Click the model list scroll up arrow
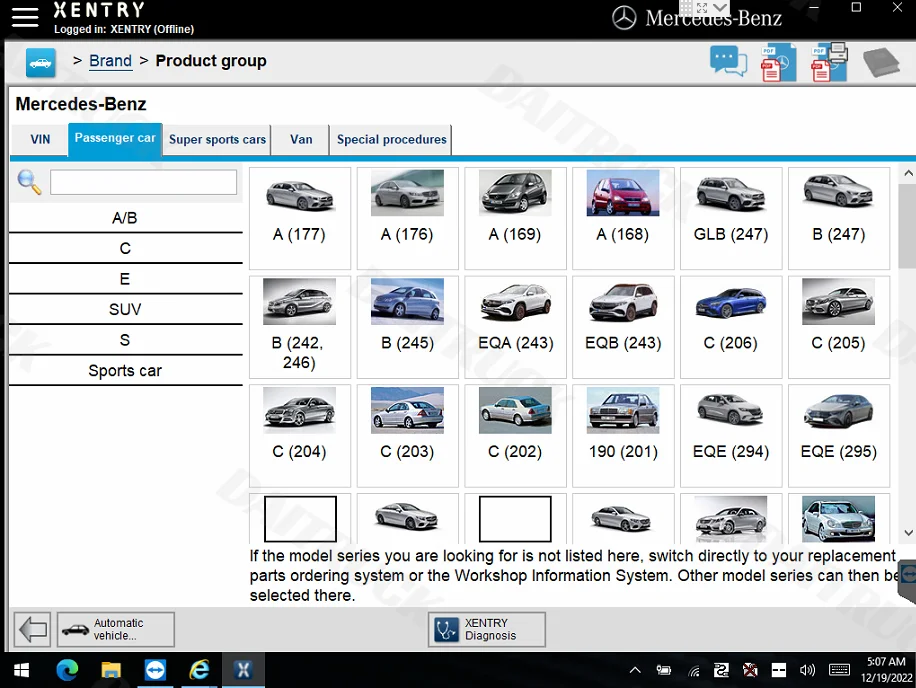 coord(908,173)
